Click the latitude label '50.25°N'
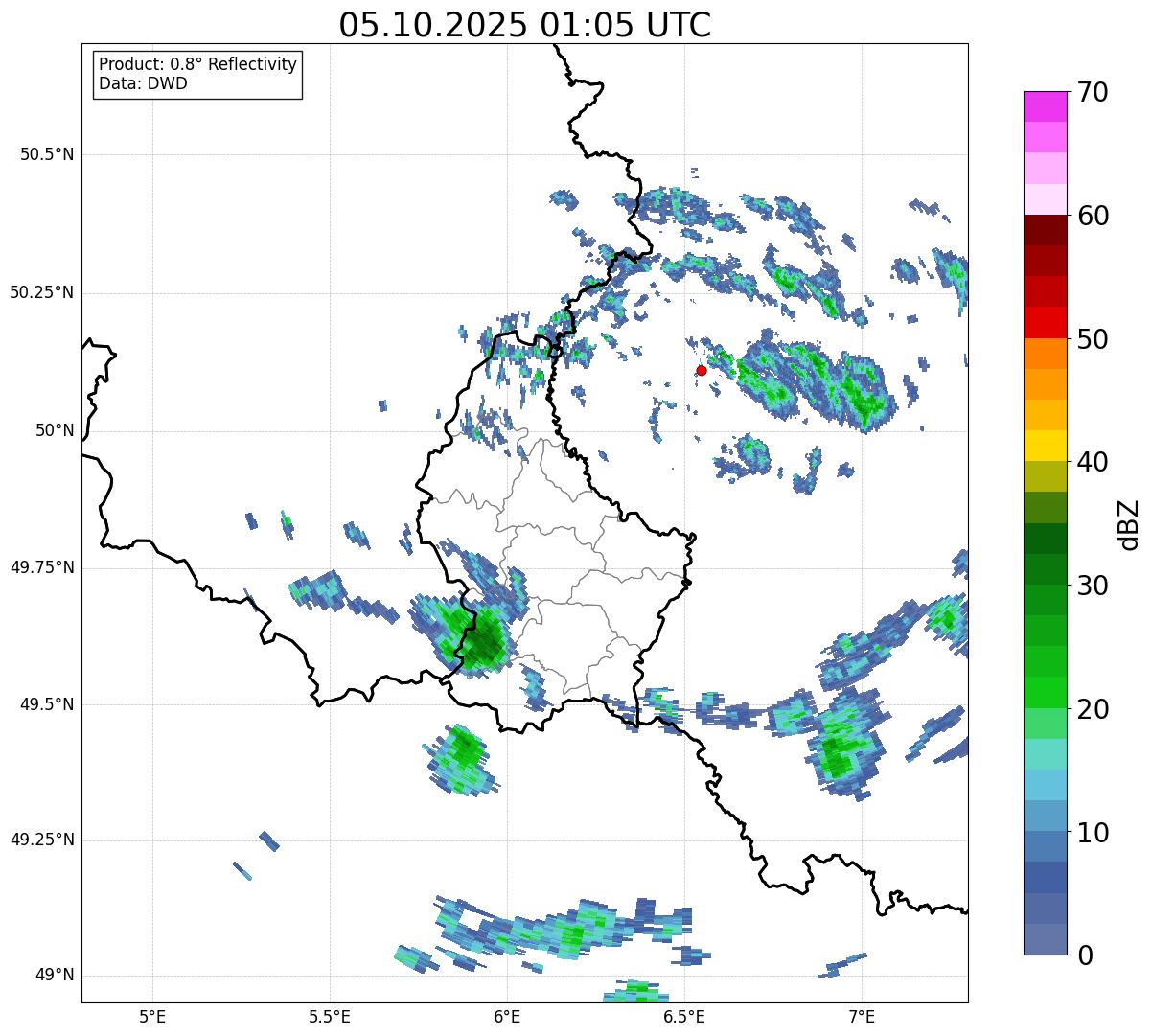This screenshot has width=1152, height=1036. 41,292
